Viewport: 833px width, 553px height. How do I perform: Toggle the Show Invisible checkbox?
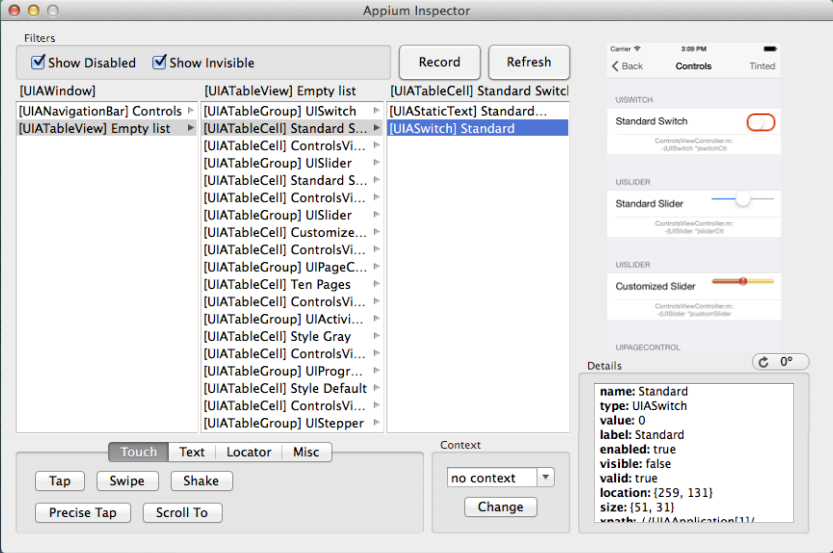pyautogui.click(x=159, y=62)
